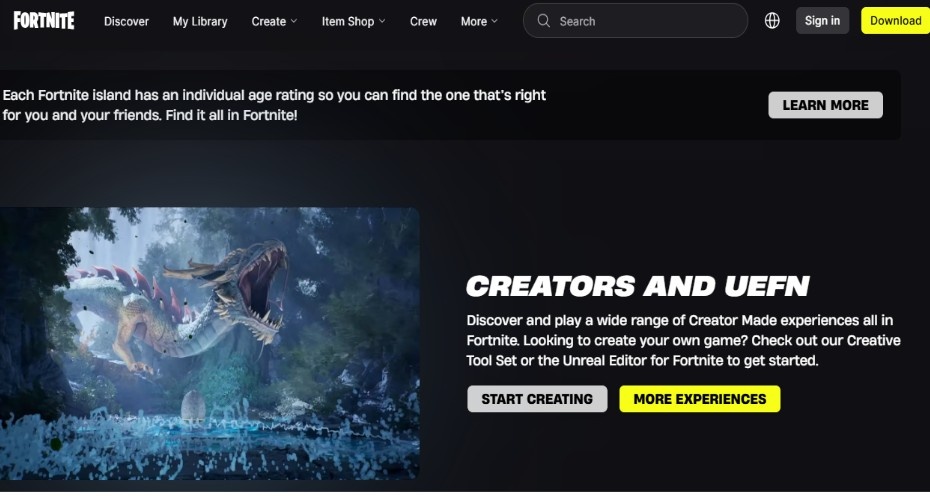Click the More Experiences button
The height and width of the screenshot is (496, 930).
pos(700,399)
